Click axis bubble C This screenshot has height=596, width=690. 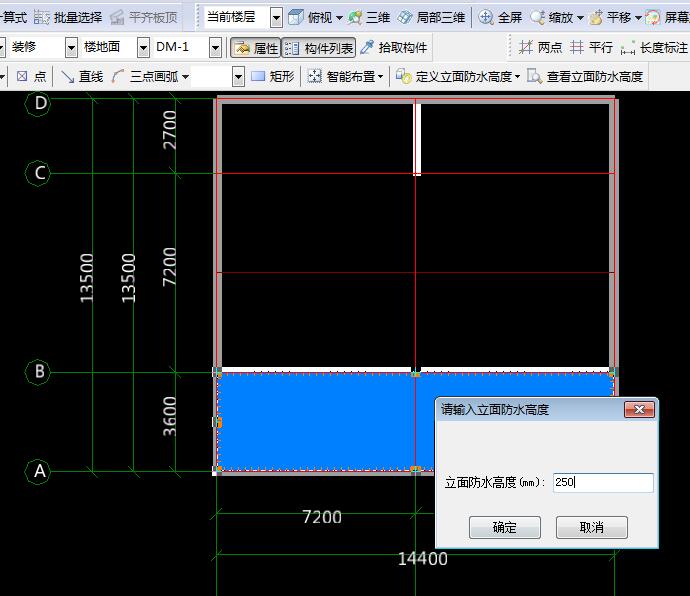(x=39, y=173)
